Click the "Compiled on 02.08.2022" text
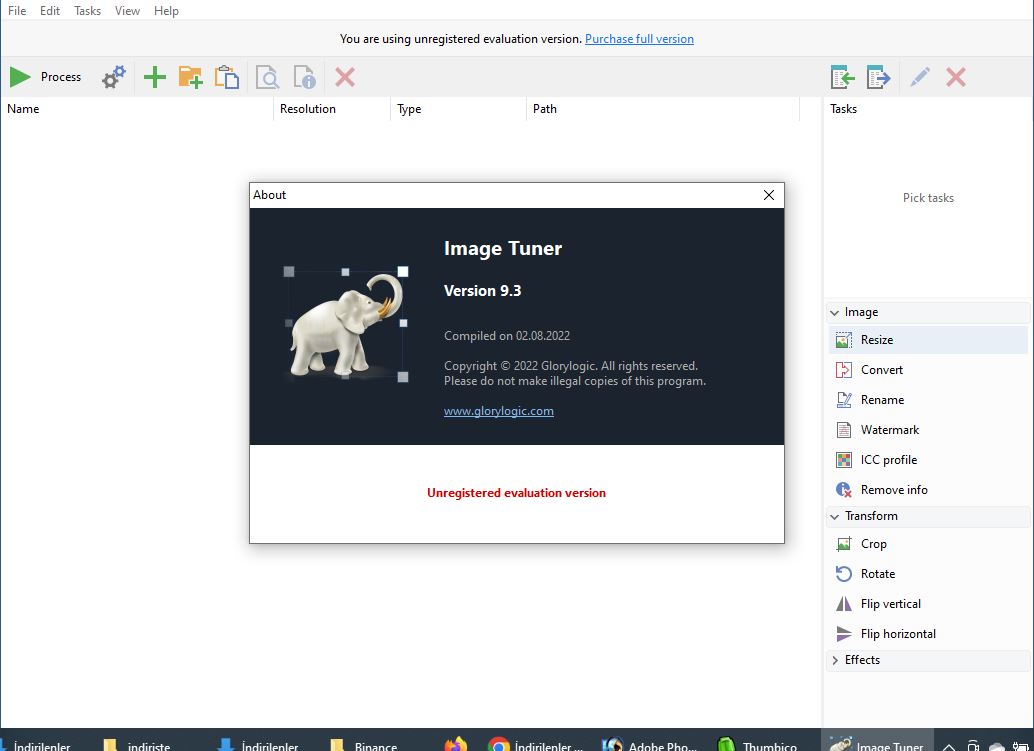Image resolution: width=1034 pixels, height=751 pixels. 506,336
